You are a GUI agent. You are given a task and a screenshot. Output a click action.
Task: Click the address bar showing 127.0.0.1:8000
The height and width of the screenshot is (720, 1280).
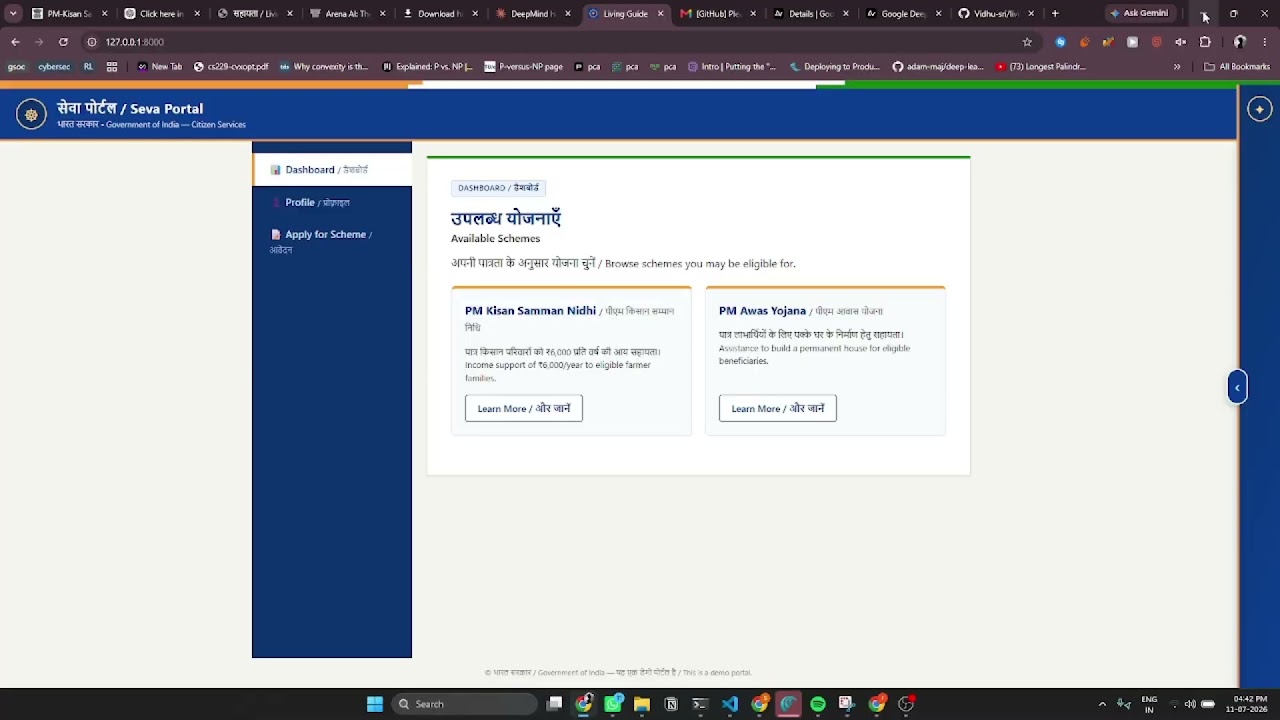560,42
